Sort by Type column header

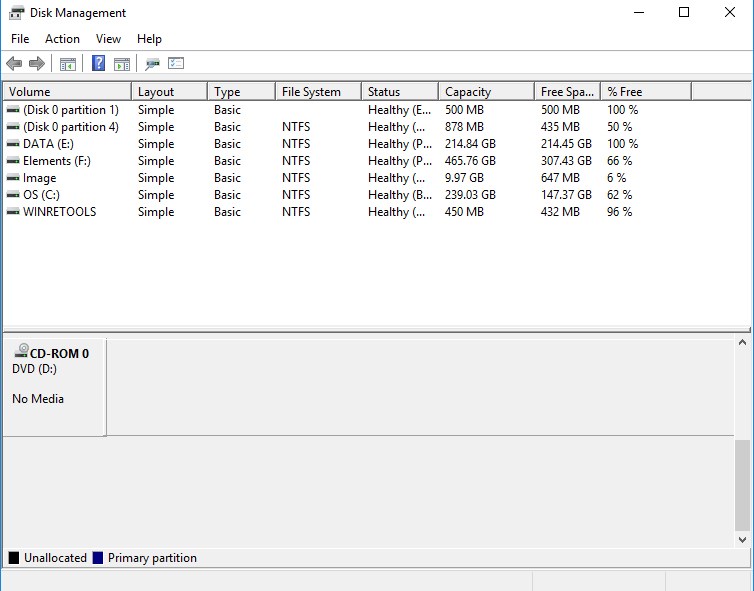click(241, 91)
